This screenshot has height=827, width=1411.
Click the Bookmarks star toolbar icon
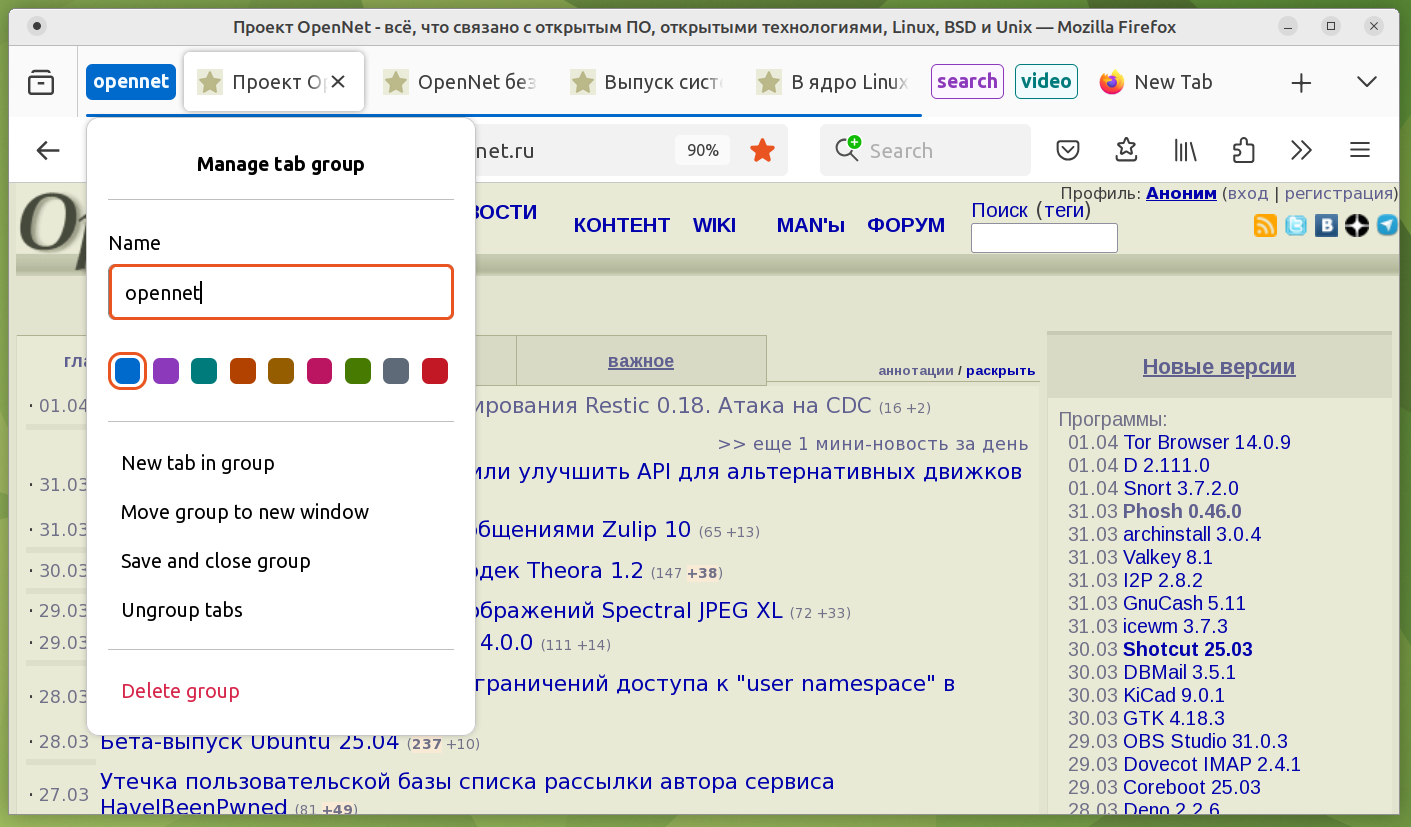(x=1127, y=150)
